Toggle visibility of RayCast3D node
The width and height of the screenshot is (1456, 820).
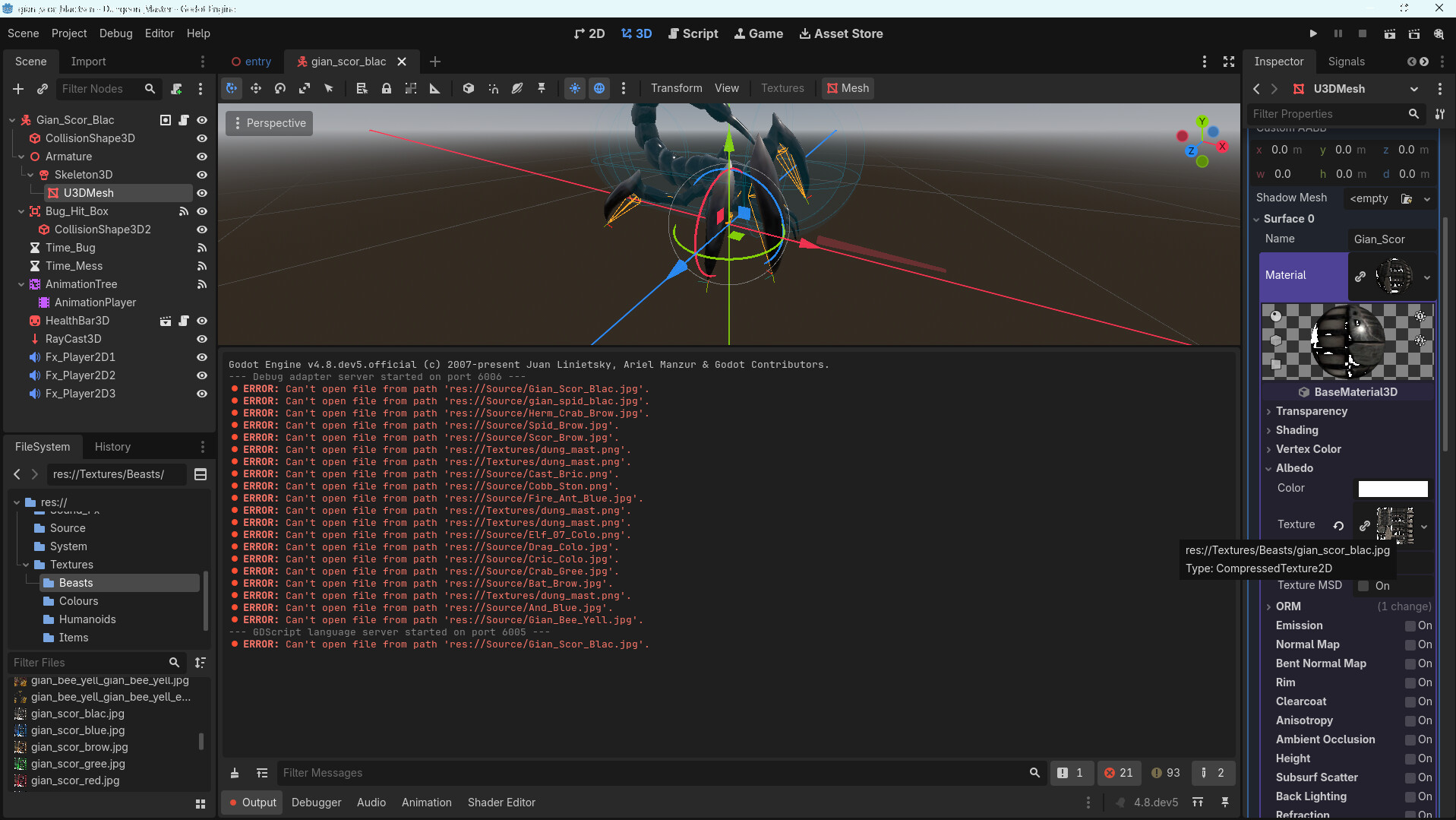202,339
